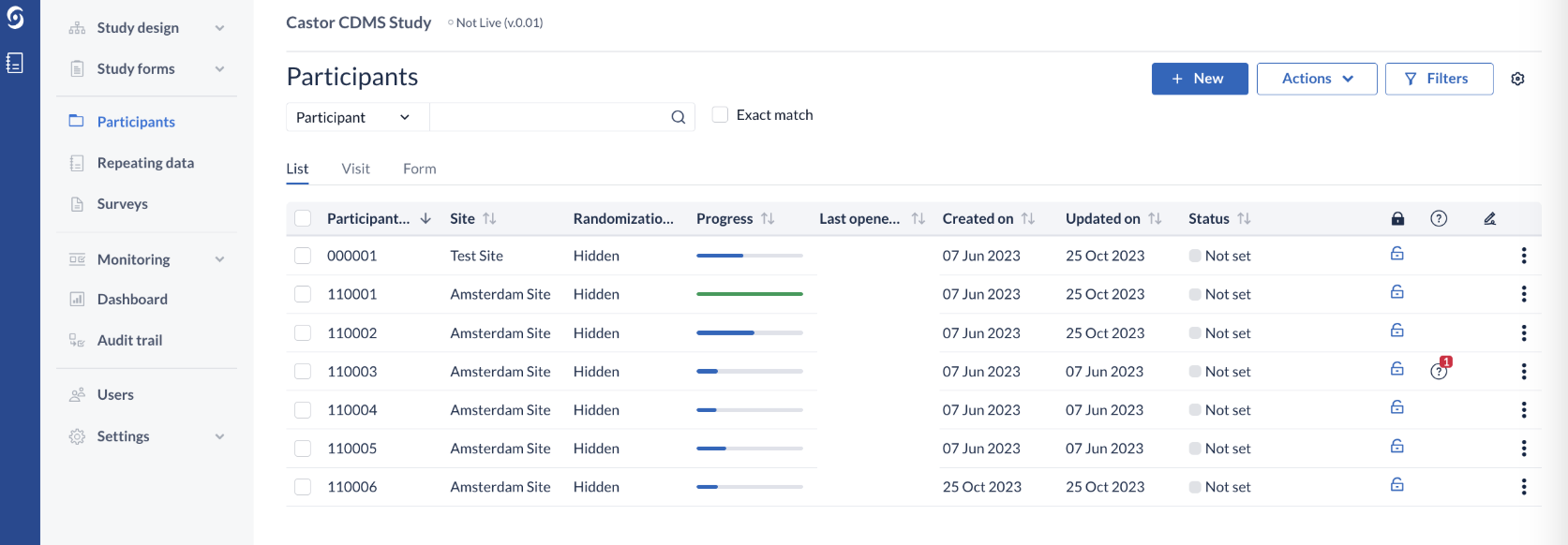Viewport: 1568px width, 545px height.
Task: Check the box for participant 000001
Action: click(x=303, y=256)
